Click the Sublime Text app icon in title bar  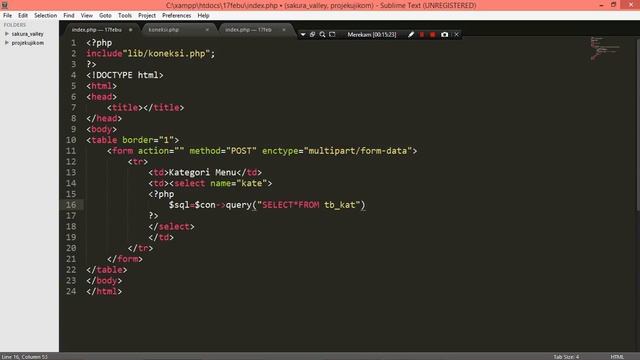[4, 5]
